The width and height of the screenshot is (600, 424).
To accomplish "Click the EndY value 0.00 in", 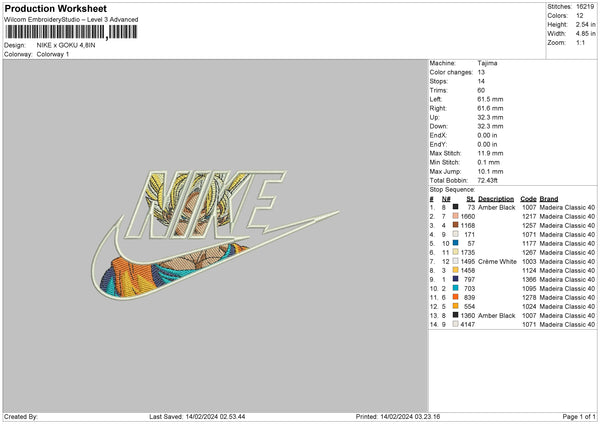I will pos(488,144).
